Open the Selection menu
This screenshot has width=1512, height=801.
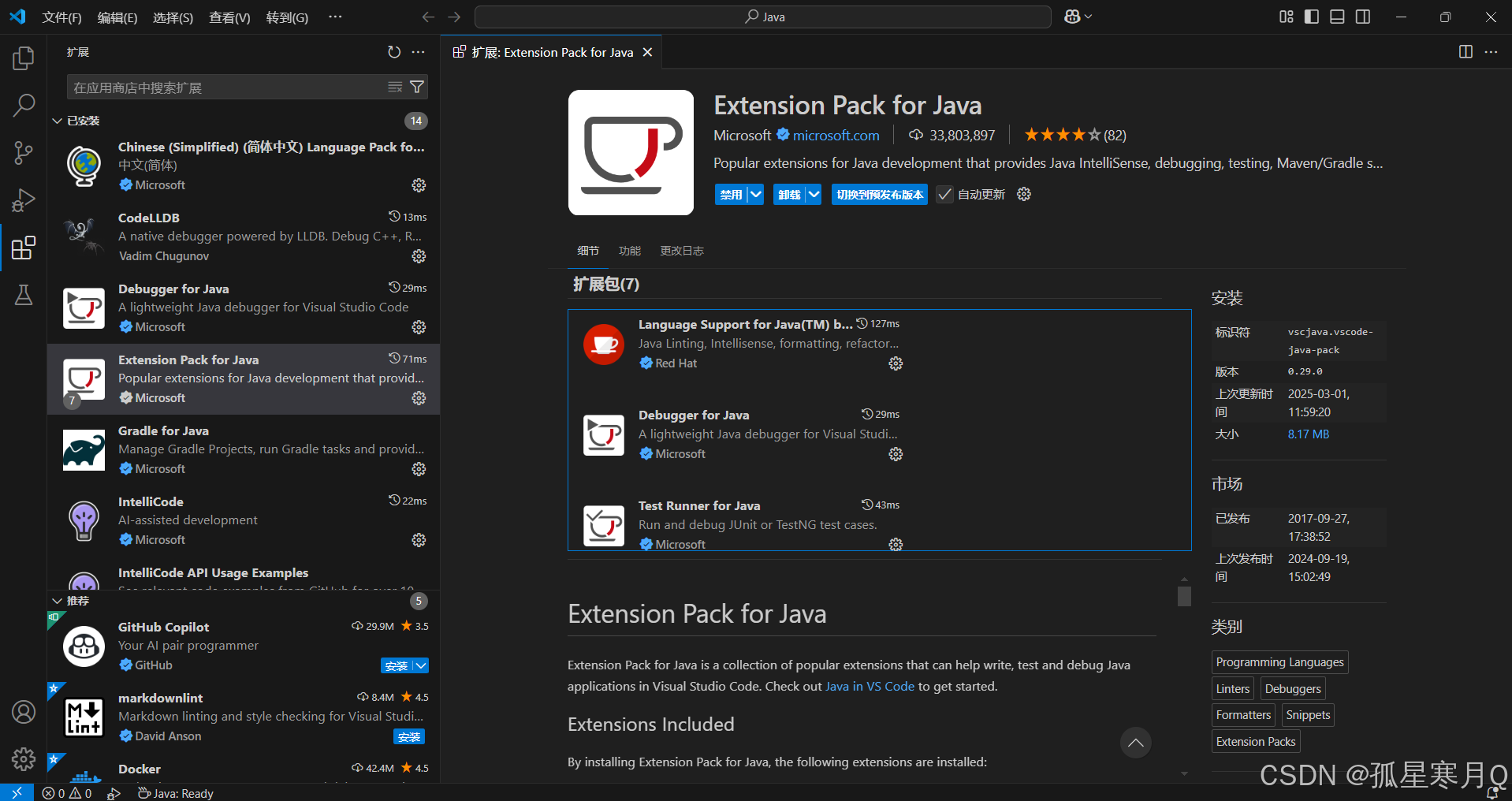(173, 17)
